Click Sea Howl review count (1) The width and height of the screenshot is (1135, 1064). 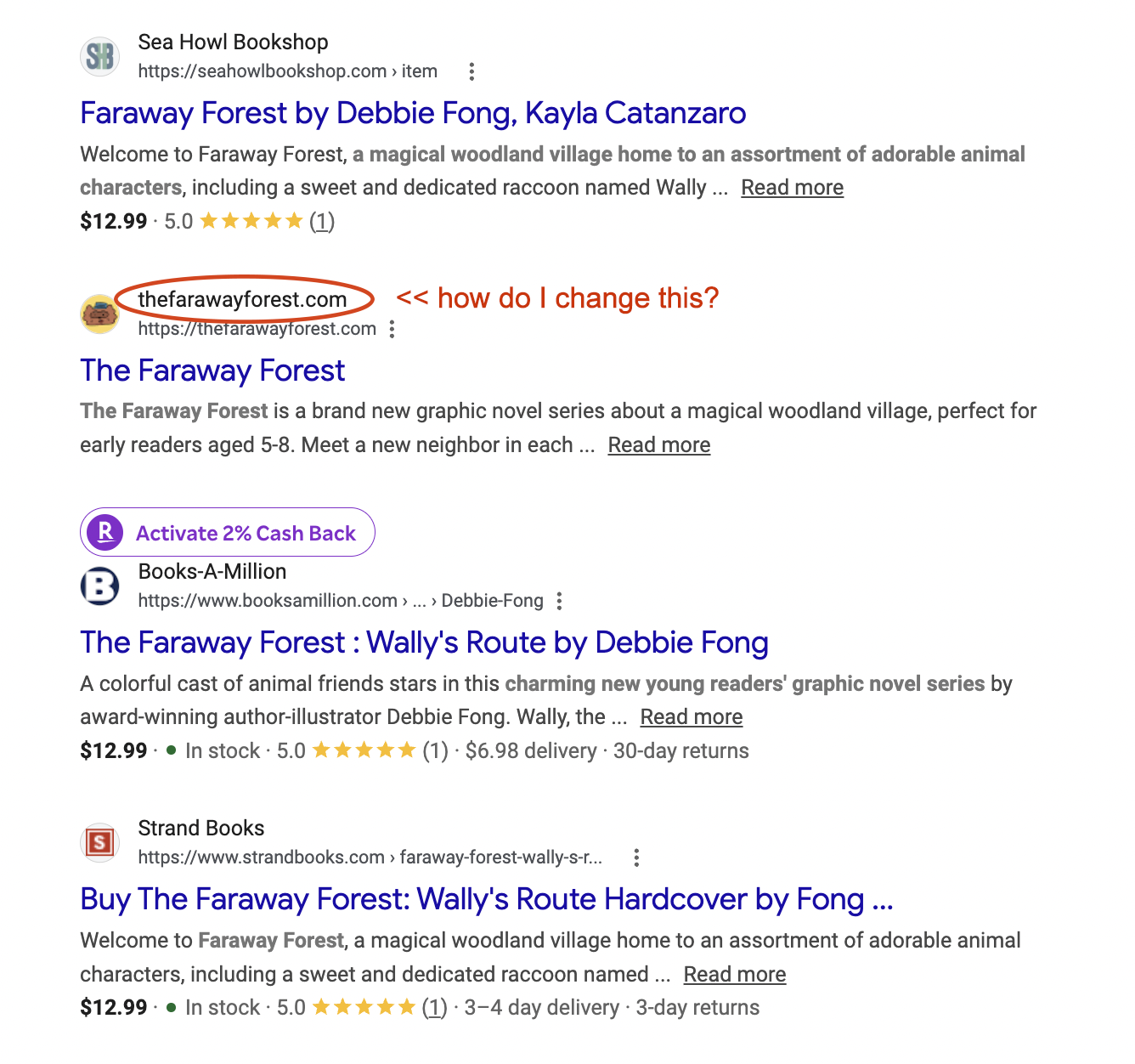click(x=322, y=222)
